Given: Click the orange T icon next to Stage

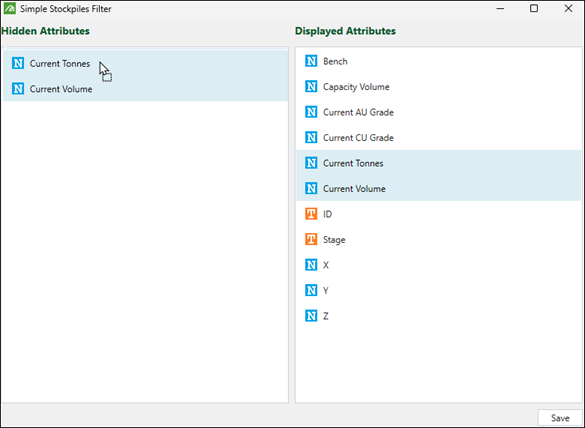Looking at the screenshot, I should click(x=311, y=239).
